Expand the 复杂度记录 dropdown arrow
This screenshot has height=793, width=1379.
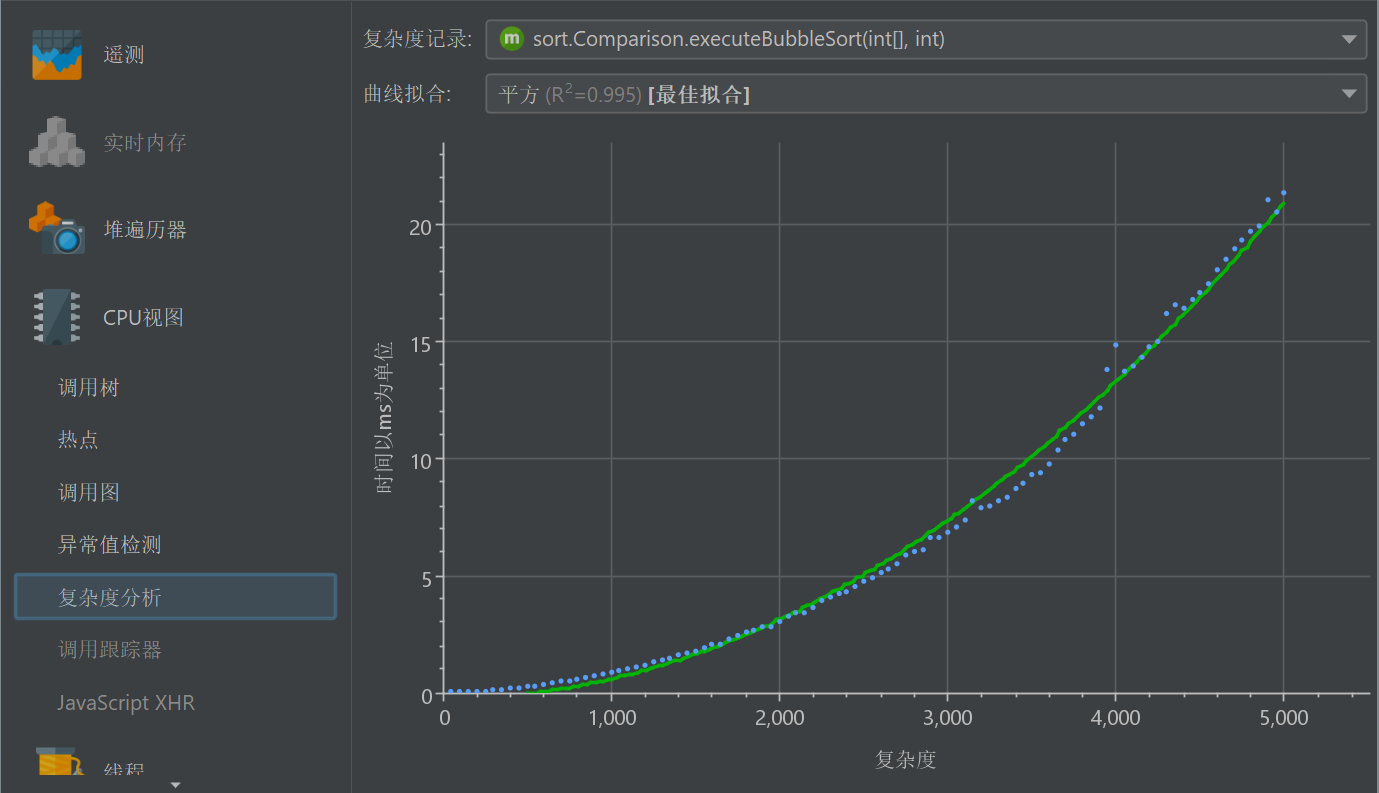click(1347, 39)
